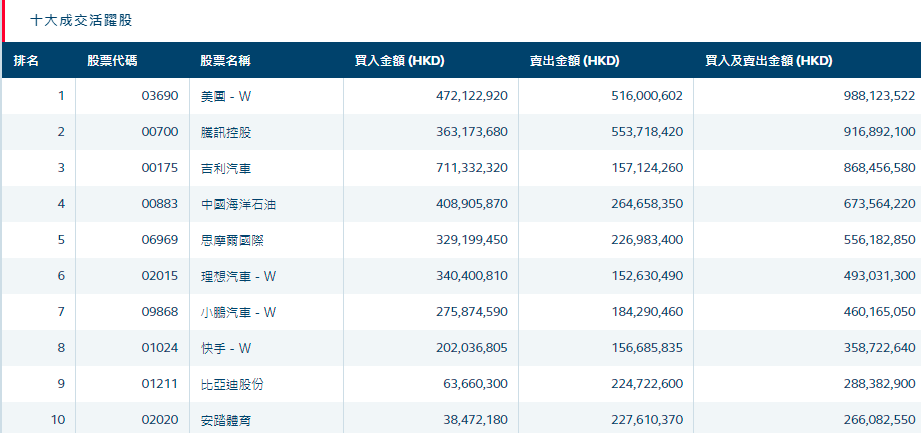Screen dimensions: 921x433
Task: Select stock code 02020
Action: (160, 420)
